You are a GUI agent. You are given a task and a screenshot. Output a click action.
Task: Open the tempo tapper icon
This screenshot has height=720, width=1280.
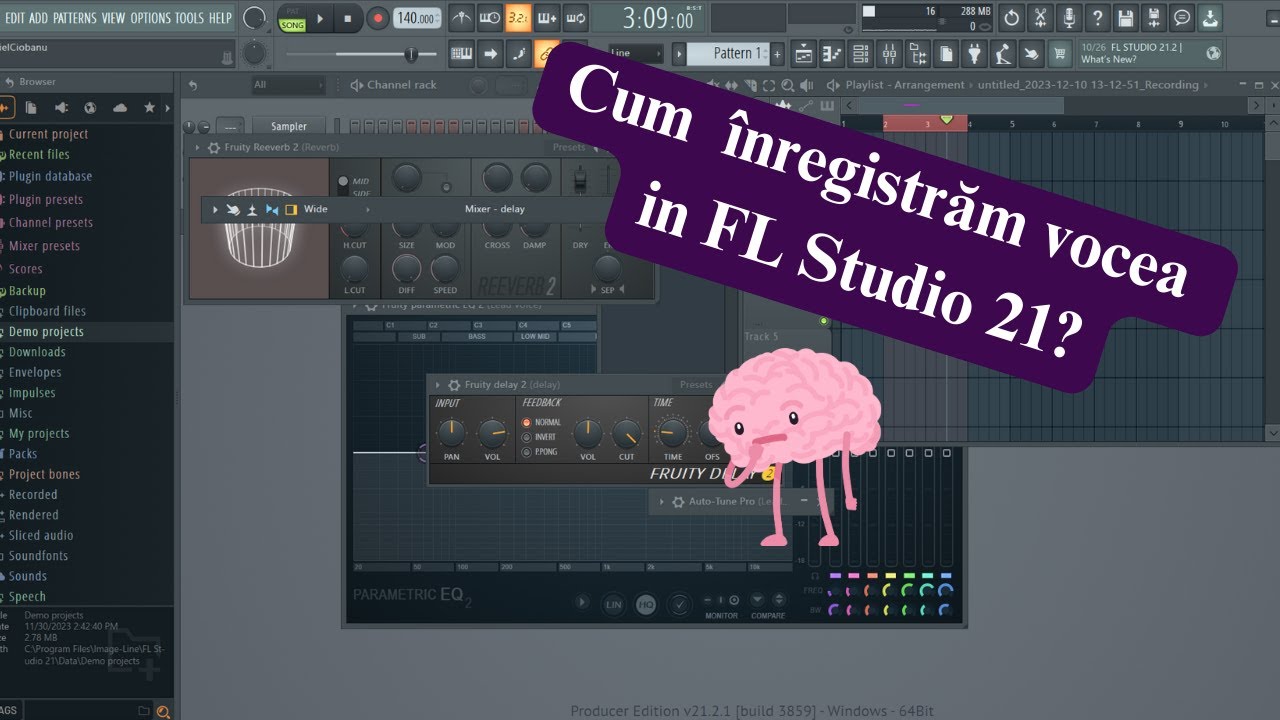(x=1003, y=53)
